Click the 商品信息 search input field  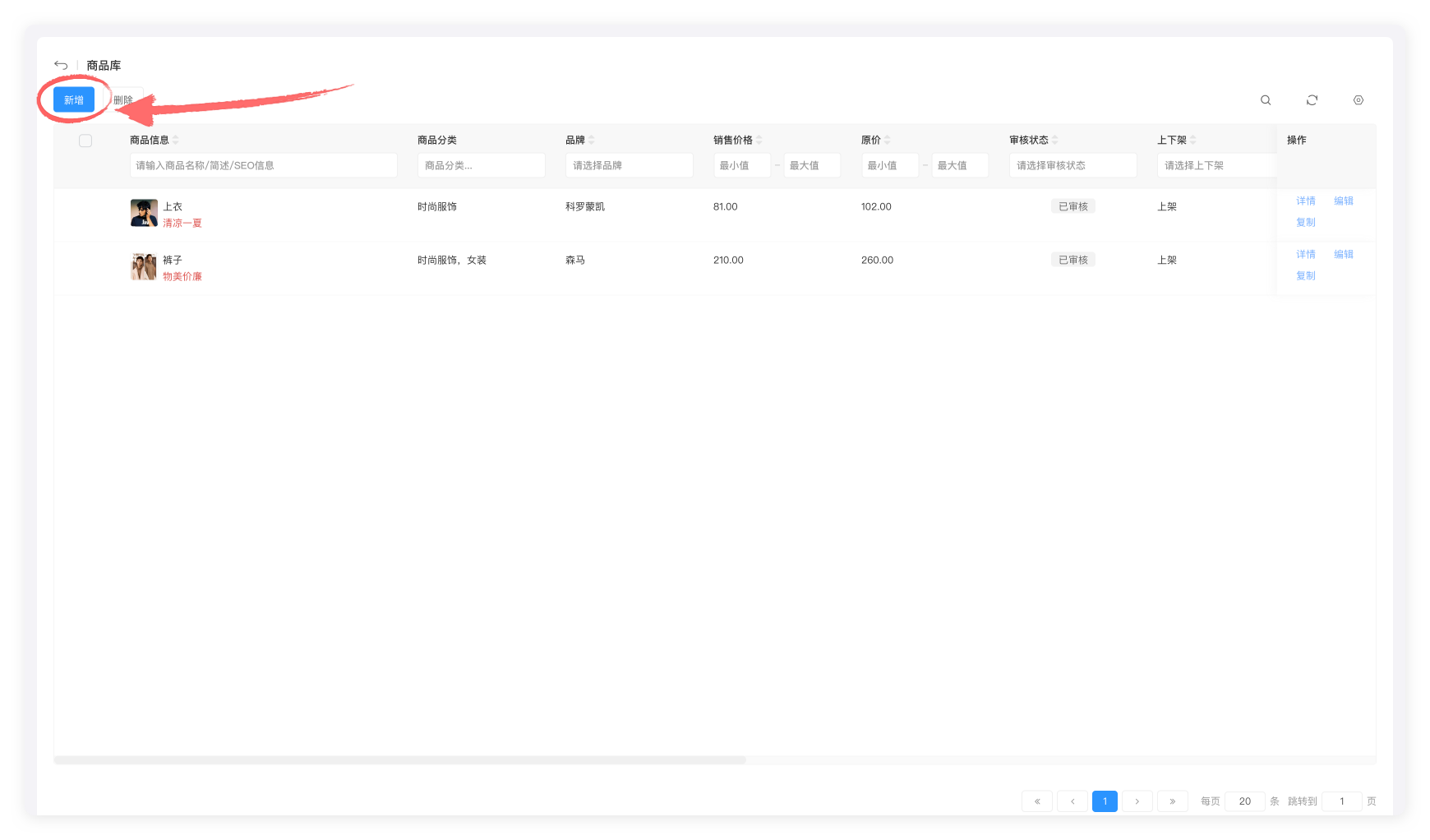pyautogui.click(x=263, y=165)
